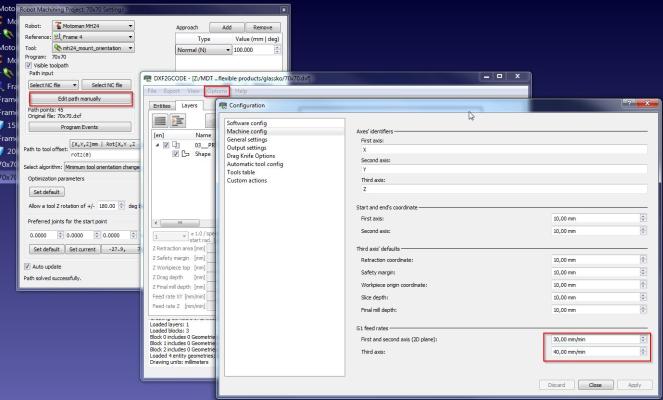
Task: Select Tools table in configuration list
Action: [245, 172]
